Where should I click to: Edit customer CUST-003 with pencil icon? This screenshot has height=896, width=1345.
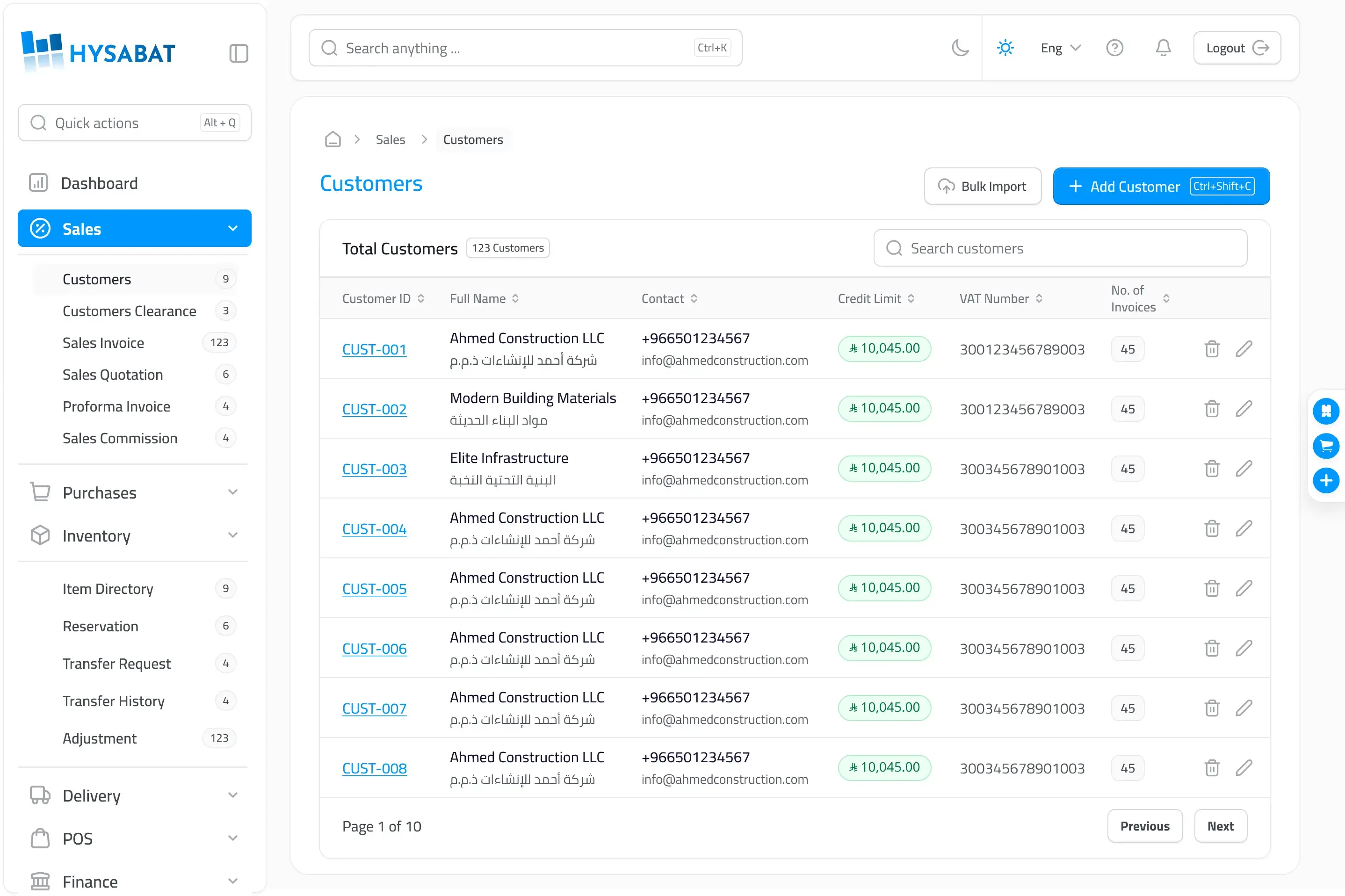(1244, 469)
